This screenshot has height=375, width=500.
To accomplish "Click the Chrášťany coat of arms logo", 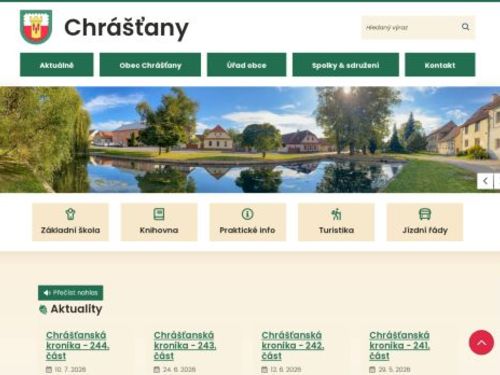I will pyautogui.click(x=36, y=27).
